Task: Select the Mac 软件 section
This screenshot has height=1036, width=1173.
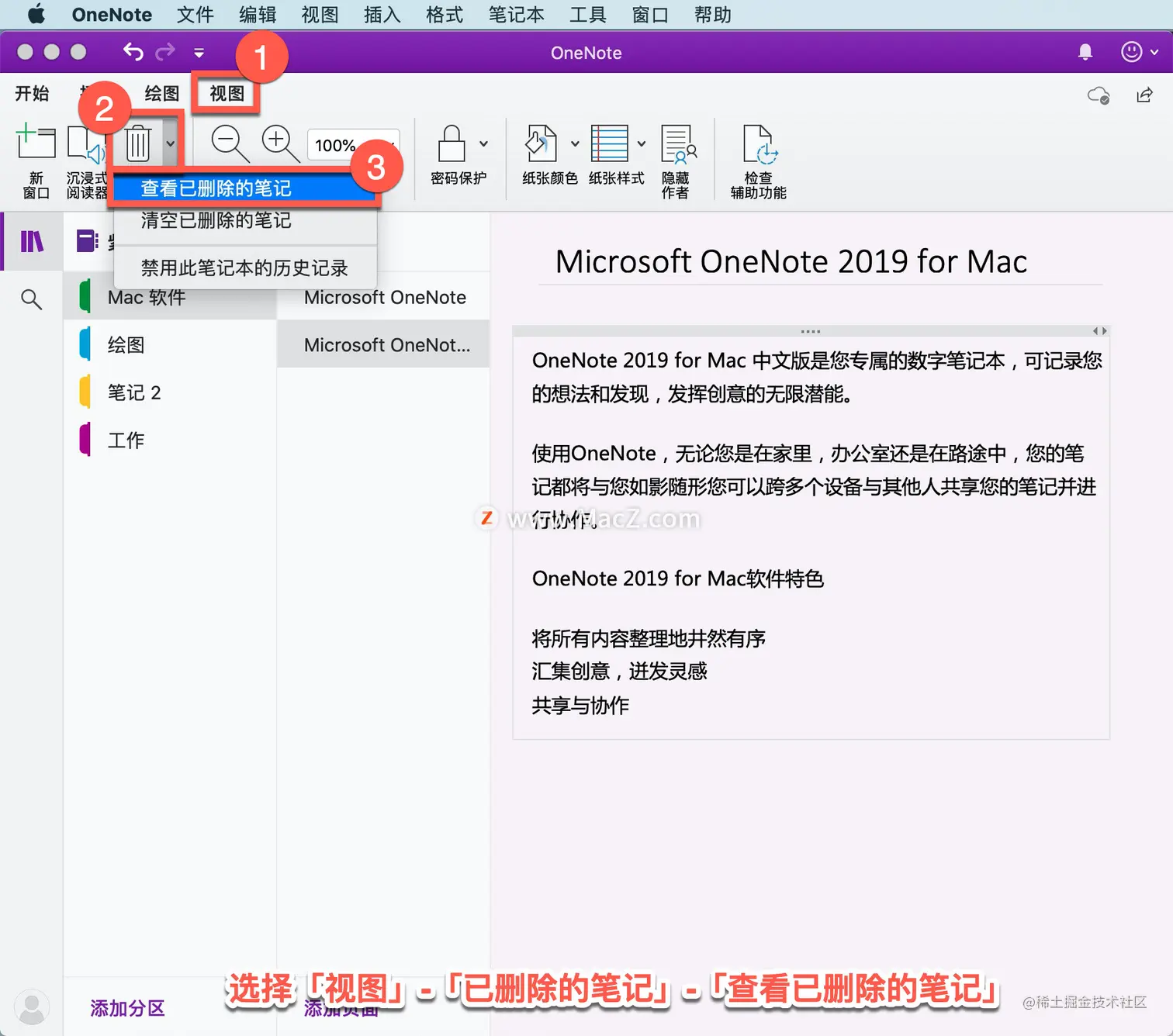Action: [x=171, y=297]
